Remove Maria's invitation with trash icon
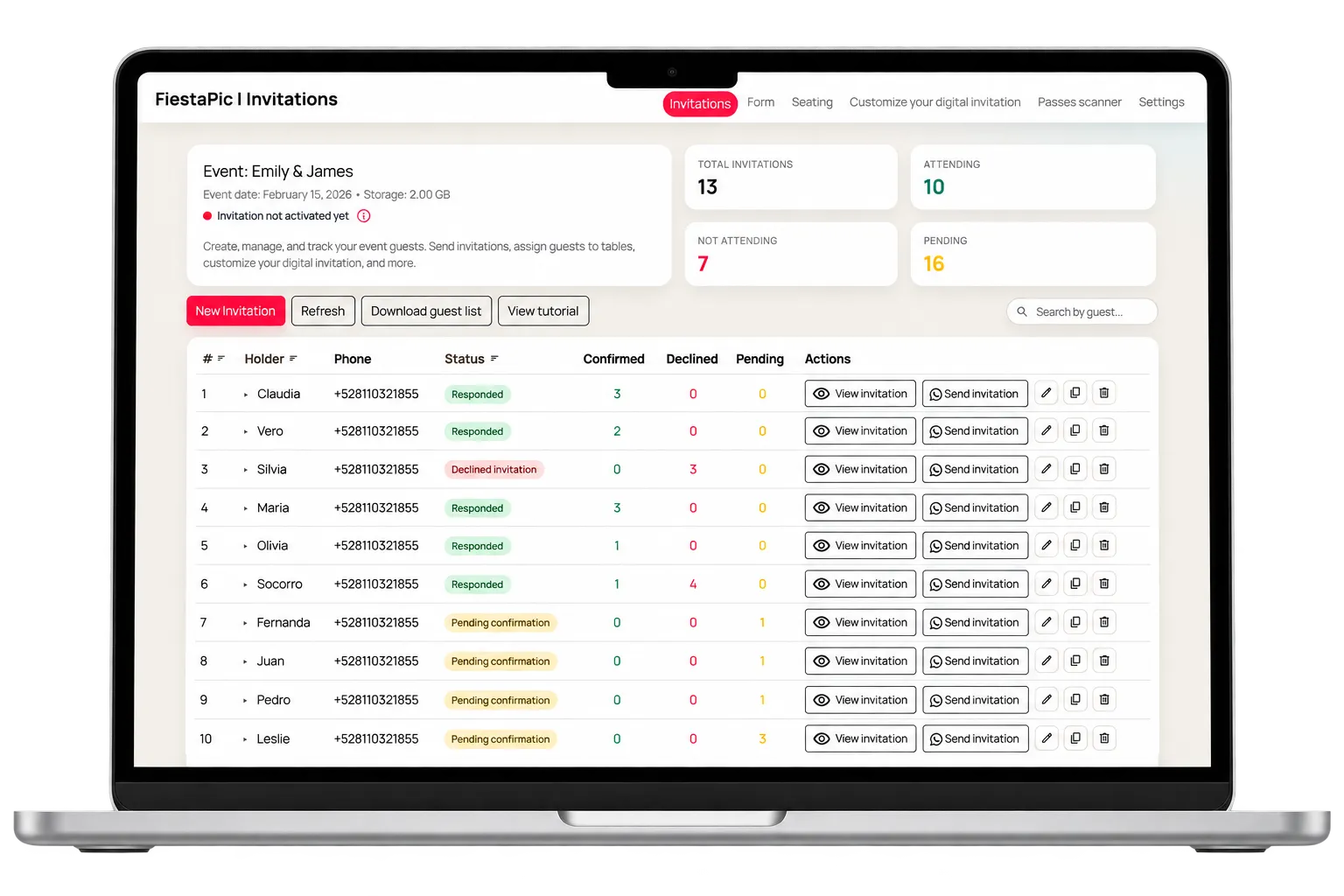The width and height of the screenshot is (1344, 896). click(x=1104, y=507)
